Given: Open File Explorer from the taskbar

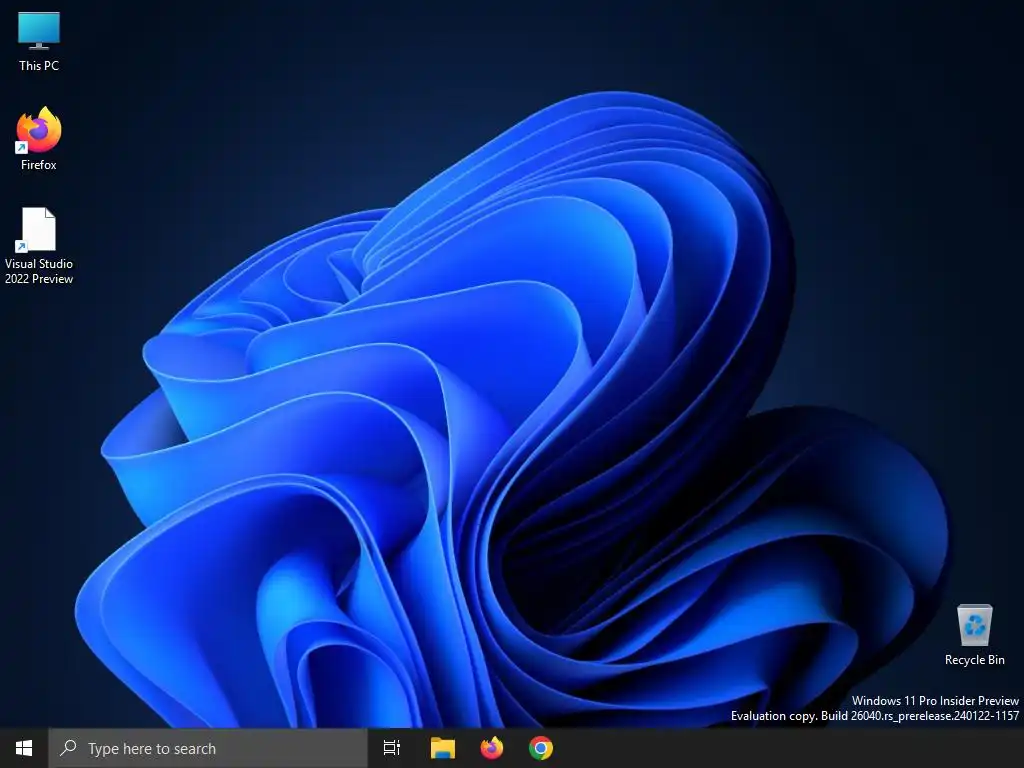Looking at the screenshot, I should 443,748.
